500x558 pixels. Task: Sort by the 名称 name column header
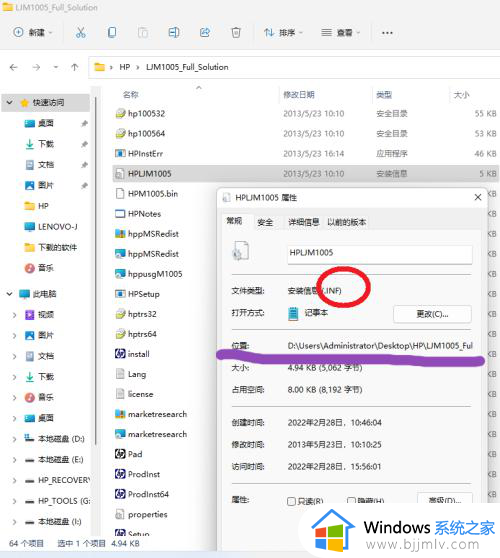click(130, 95)
